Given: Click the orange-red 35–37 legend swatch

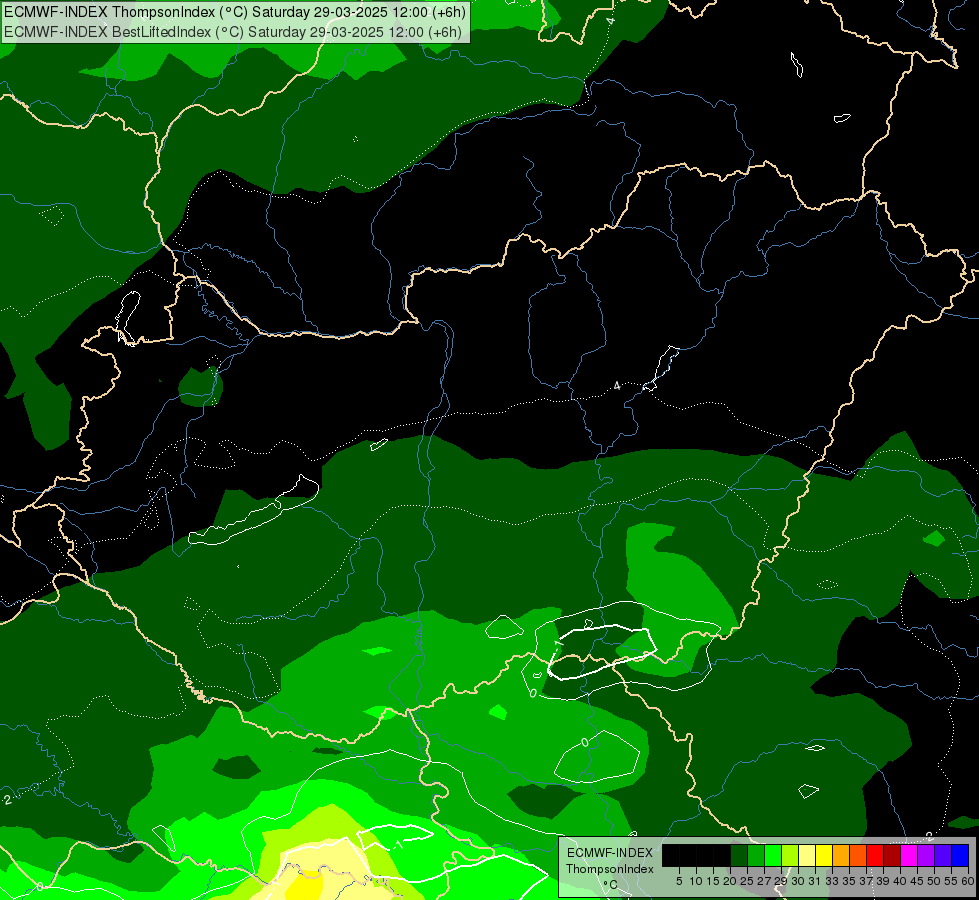Looking at the screenshot, I should tap(858, 855).
